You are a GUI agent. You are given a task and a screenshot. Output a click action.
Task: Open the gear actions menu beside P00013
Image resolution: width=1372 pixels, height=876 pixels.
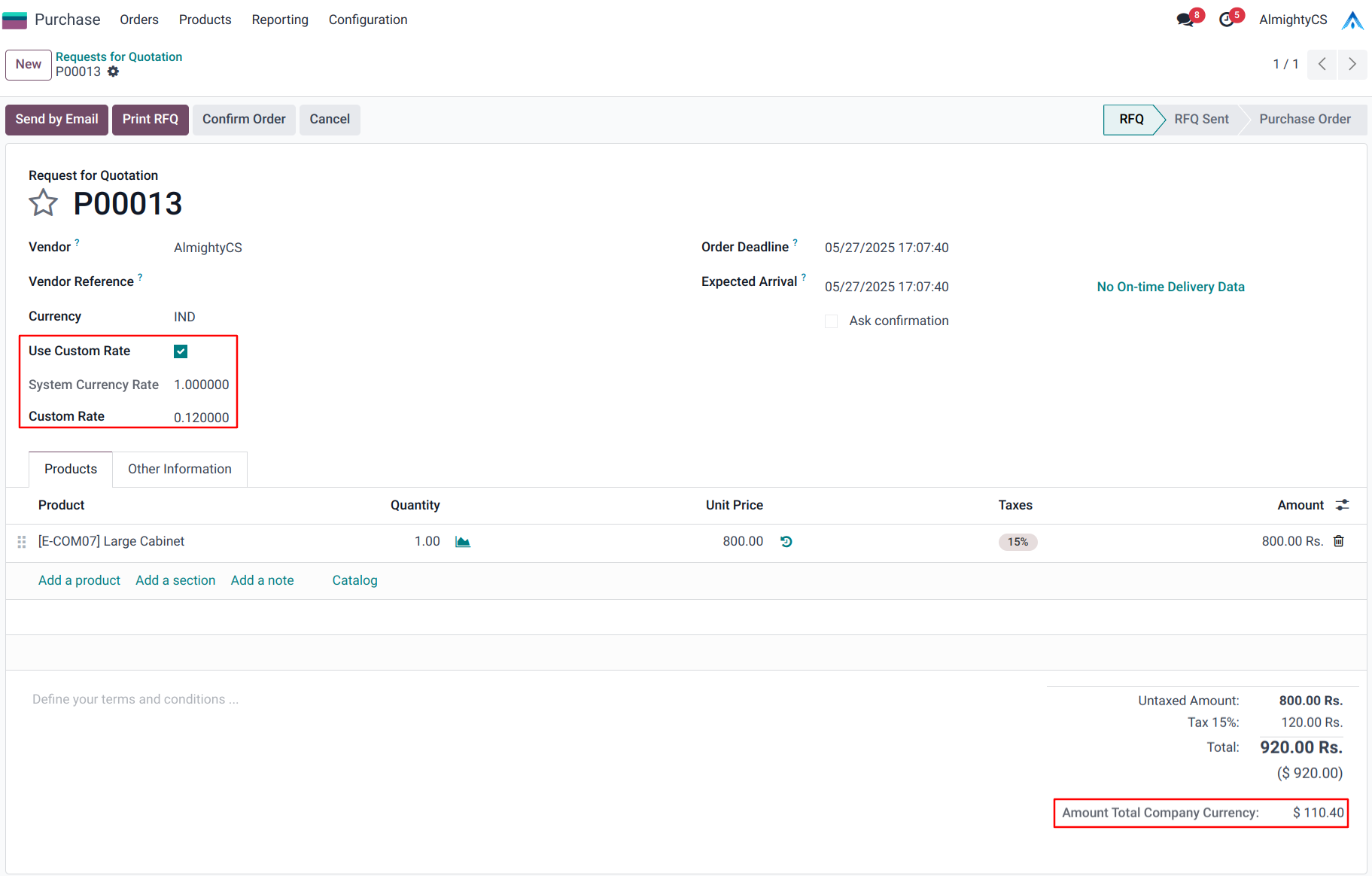(113, 71)
